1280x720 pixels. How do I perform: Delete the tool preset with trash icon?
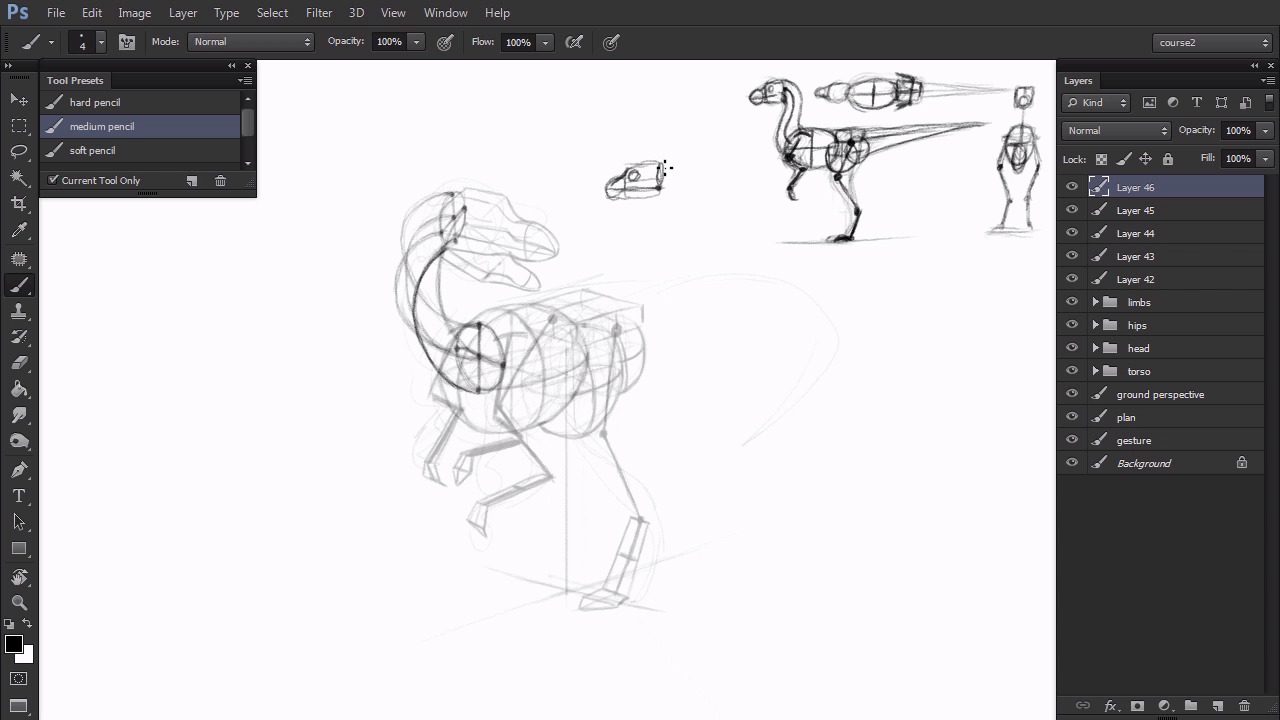[221, 181]
